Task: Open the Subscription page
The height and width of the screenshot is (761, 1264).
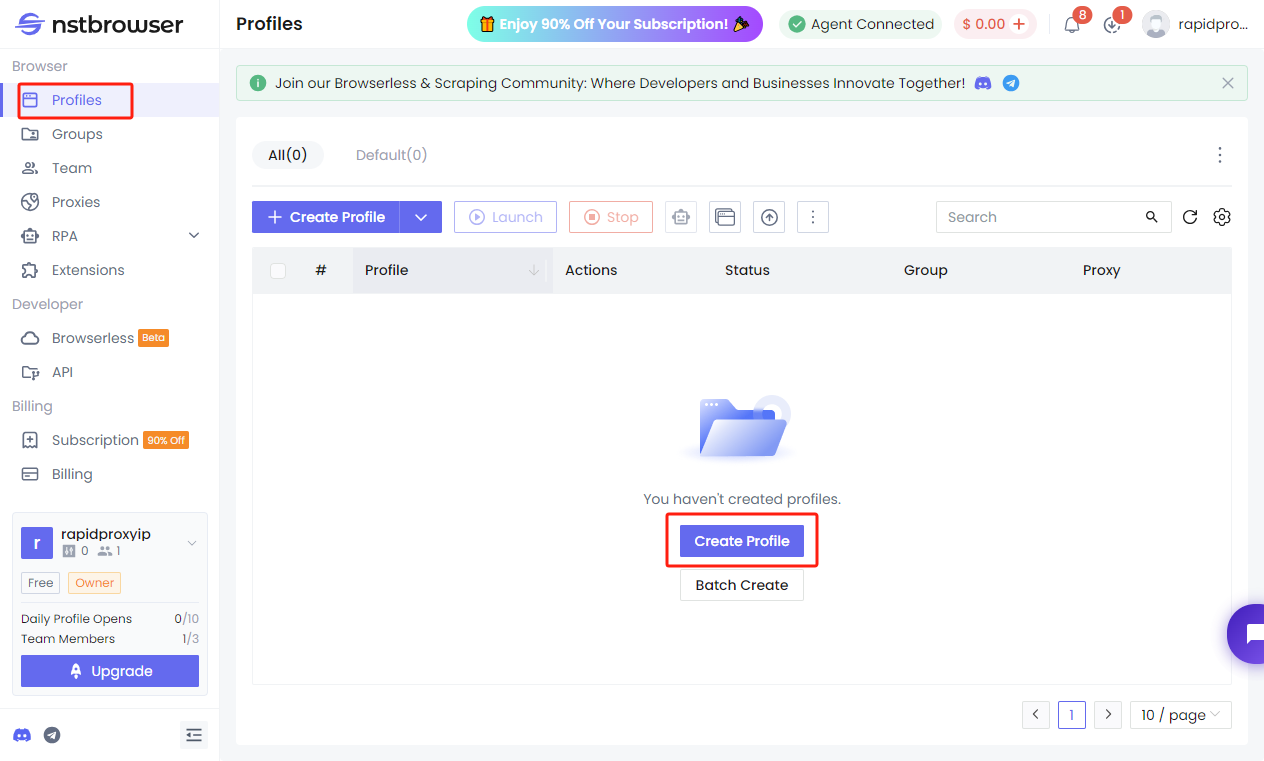Action: pyautogui.click(x=109, y=440)
